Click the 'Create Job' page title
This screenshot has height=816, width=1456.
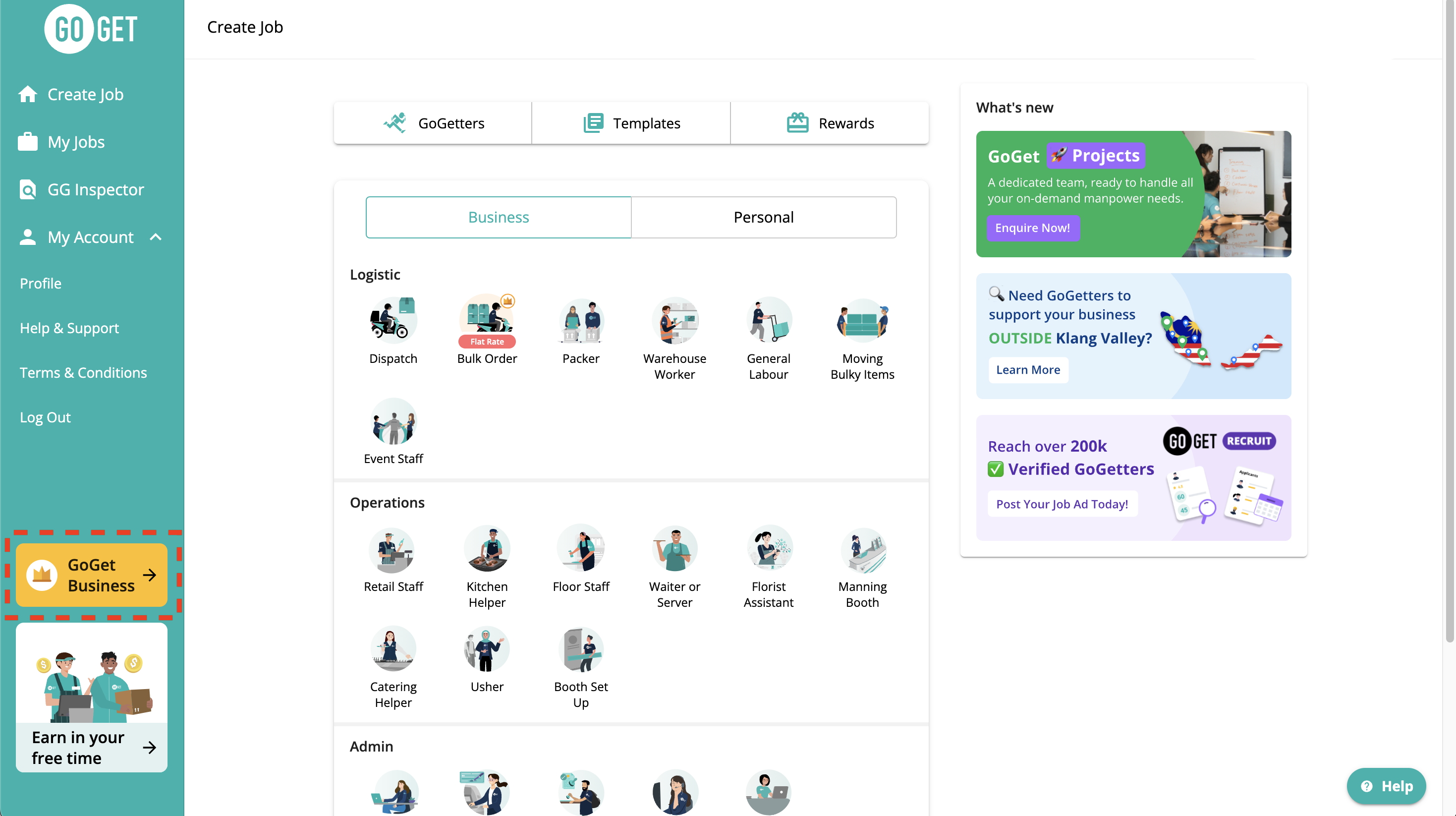point(245,27)
